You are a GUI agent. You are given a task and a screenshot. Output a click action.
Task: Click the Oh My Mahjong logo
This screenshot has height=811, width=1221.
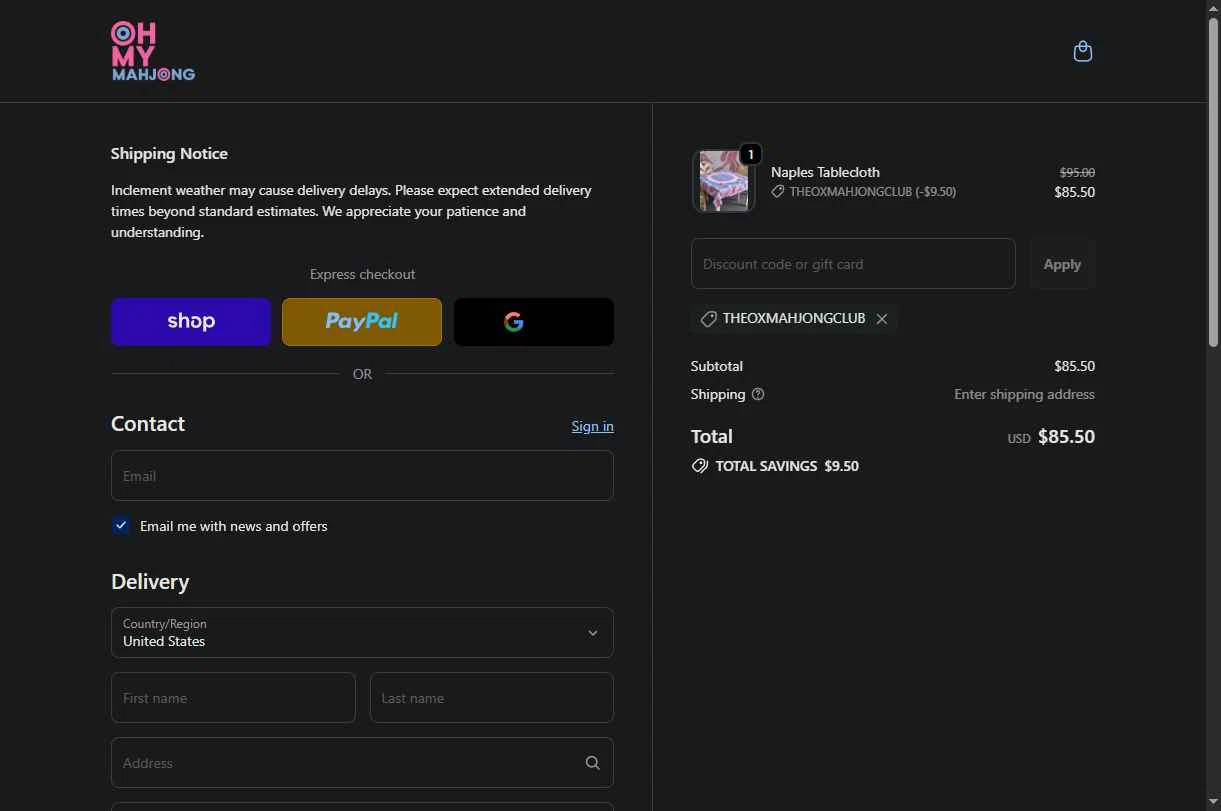click(153, 51)
